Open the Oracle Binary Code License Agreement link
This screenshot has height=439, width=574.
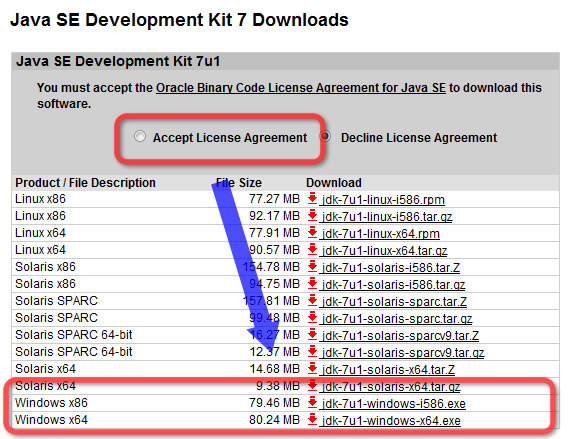click(x=301, y=88)
